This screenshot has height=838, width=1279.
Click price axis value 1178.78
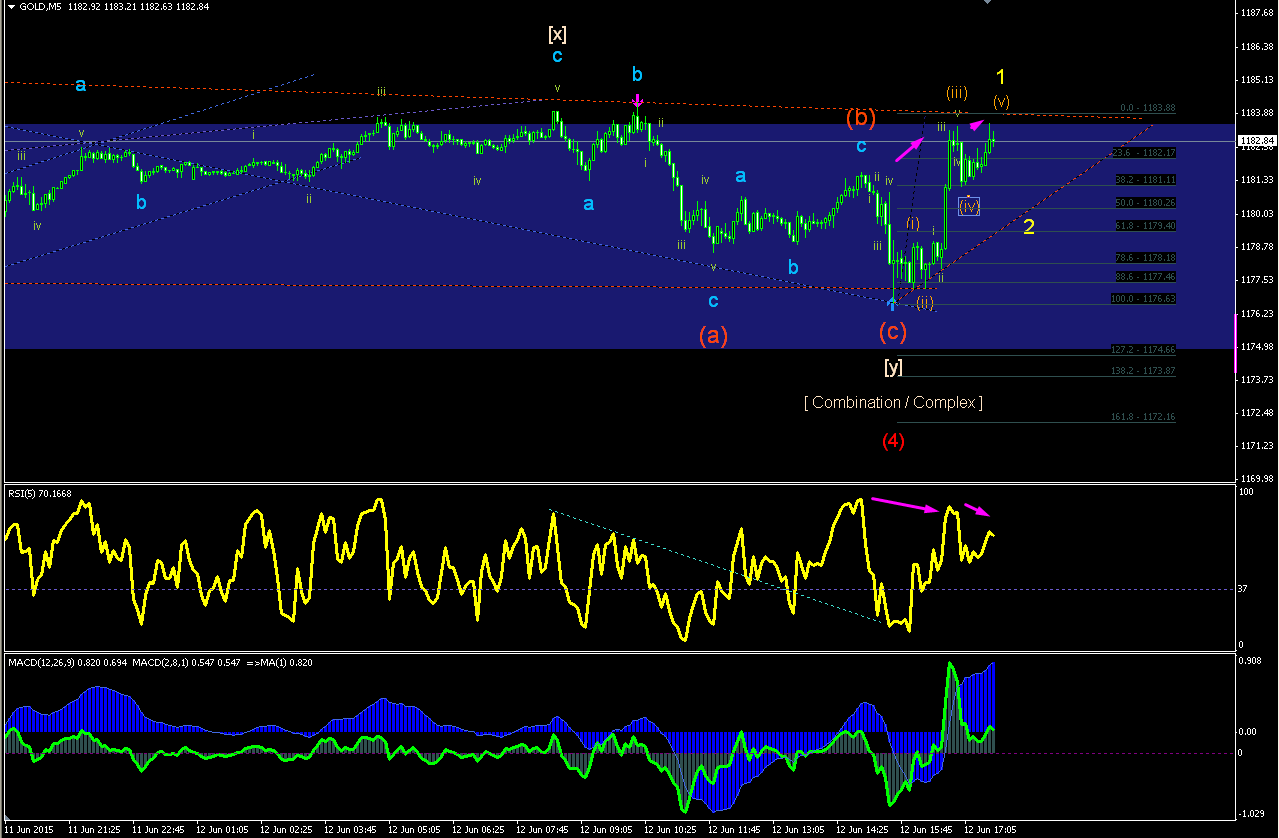point(1256,247)
